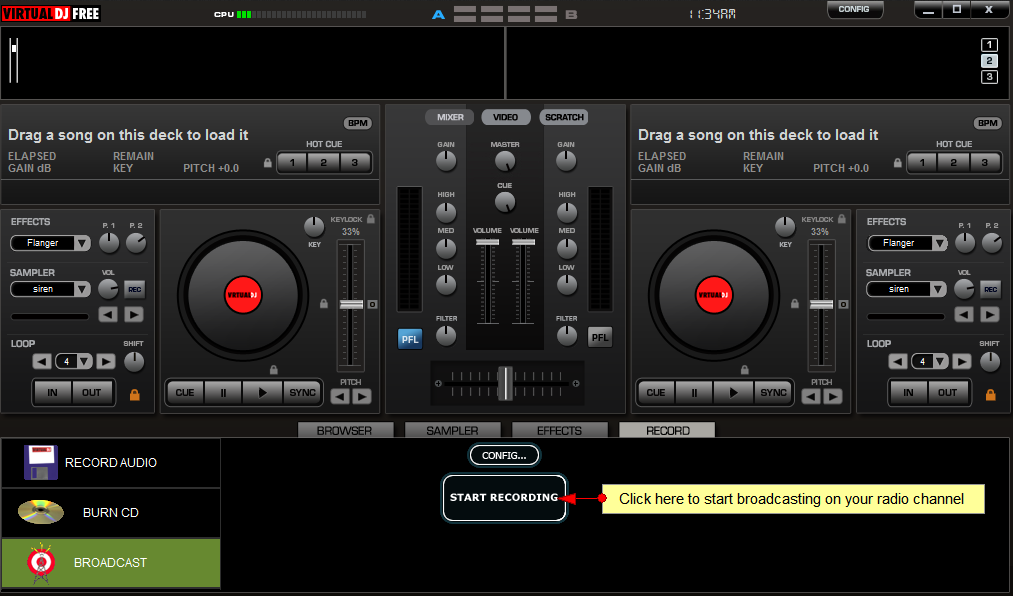This screenshot has height=596, width=1013.
Task: Switch to the Browser tab
Action: pyautogui.click(x=345, y=431)
